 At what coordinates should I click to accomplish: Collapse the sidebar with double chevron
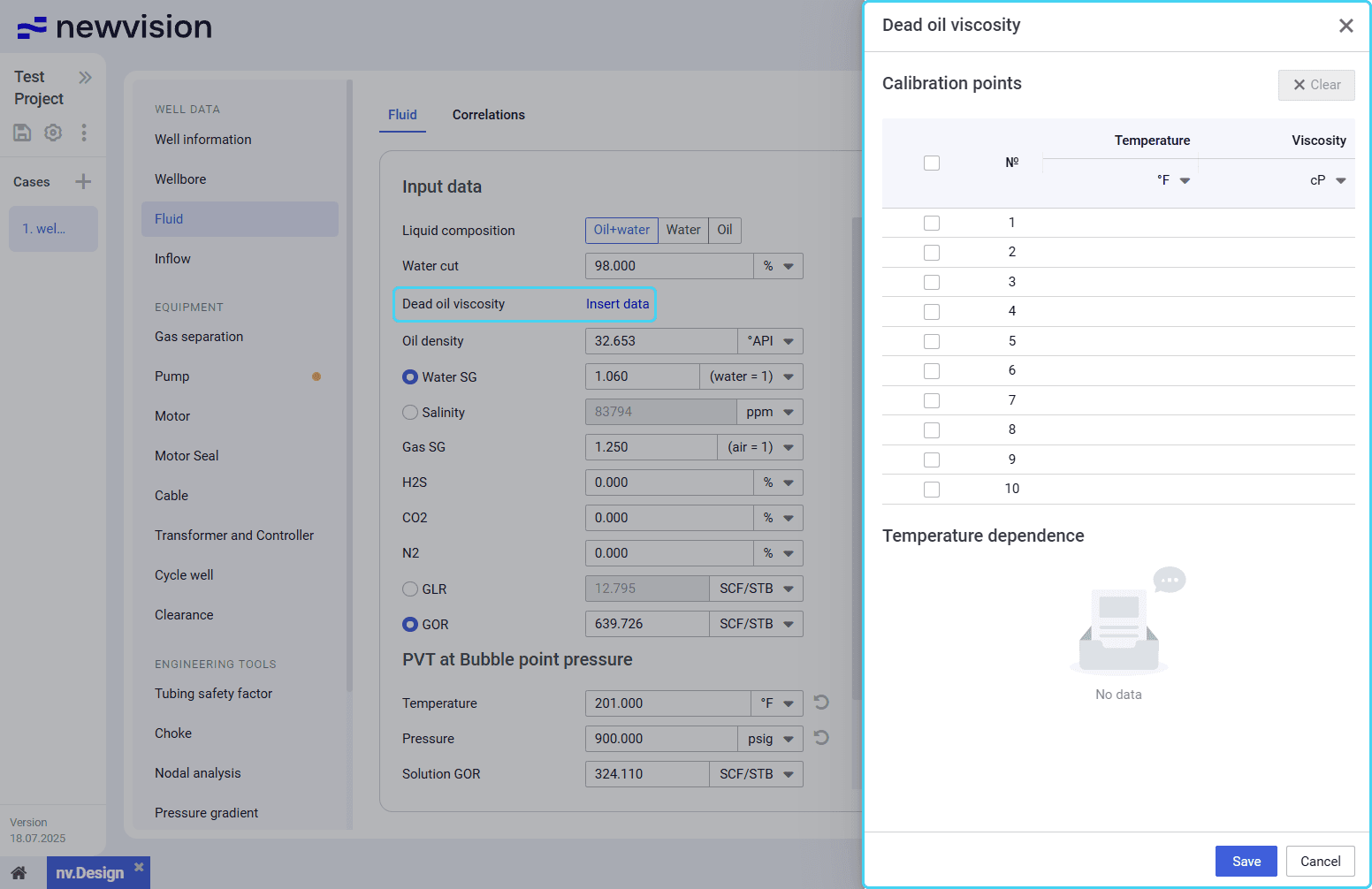(85, 78)
